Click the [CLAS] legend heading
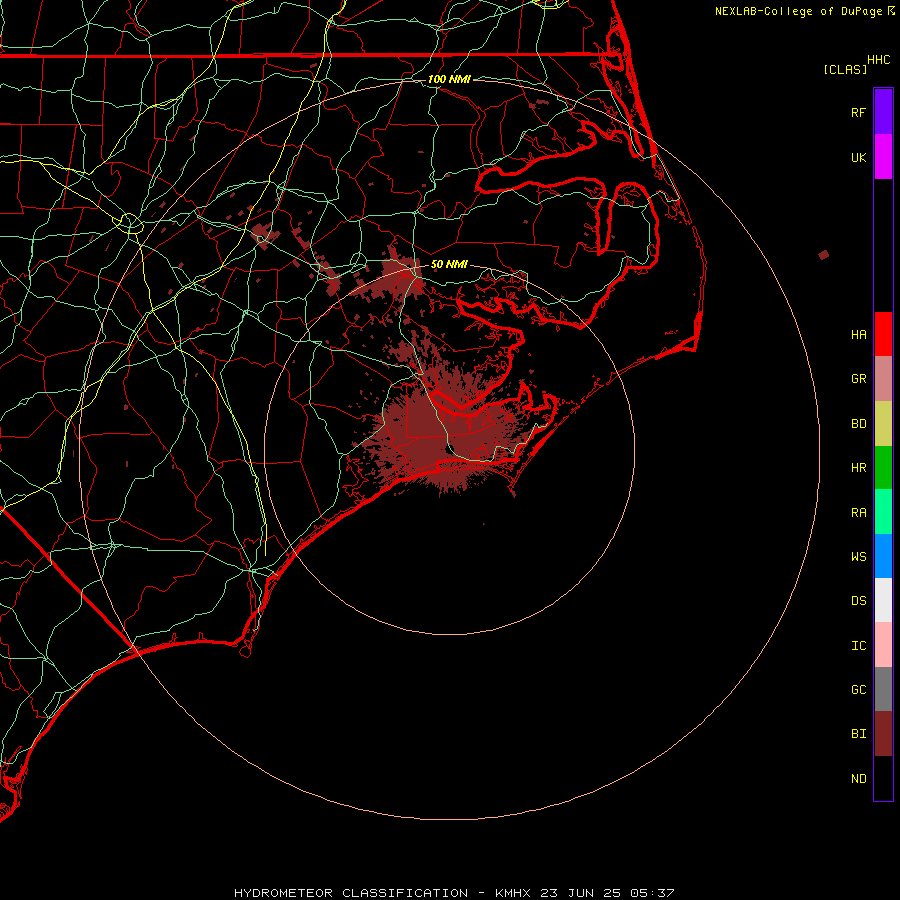 [x=845, y=69]
